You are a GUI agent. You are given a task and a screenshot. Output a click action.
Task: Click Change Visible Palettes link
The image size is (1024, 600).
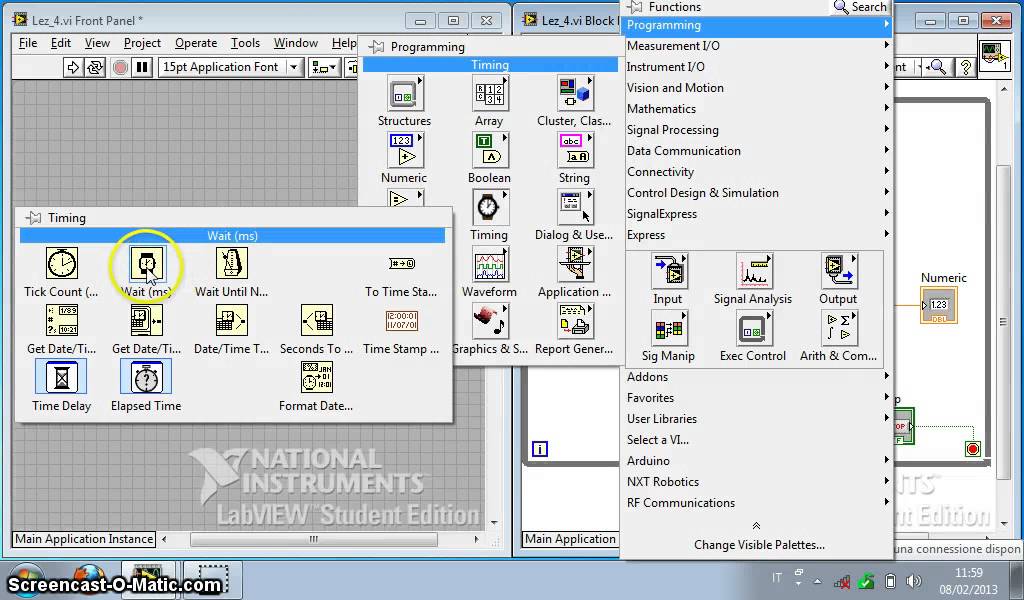pyautogui.click(x=759, y=545)
